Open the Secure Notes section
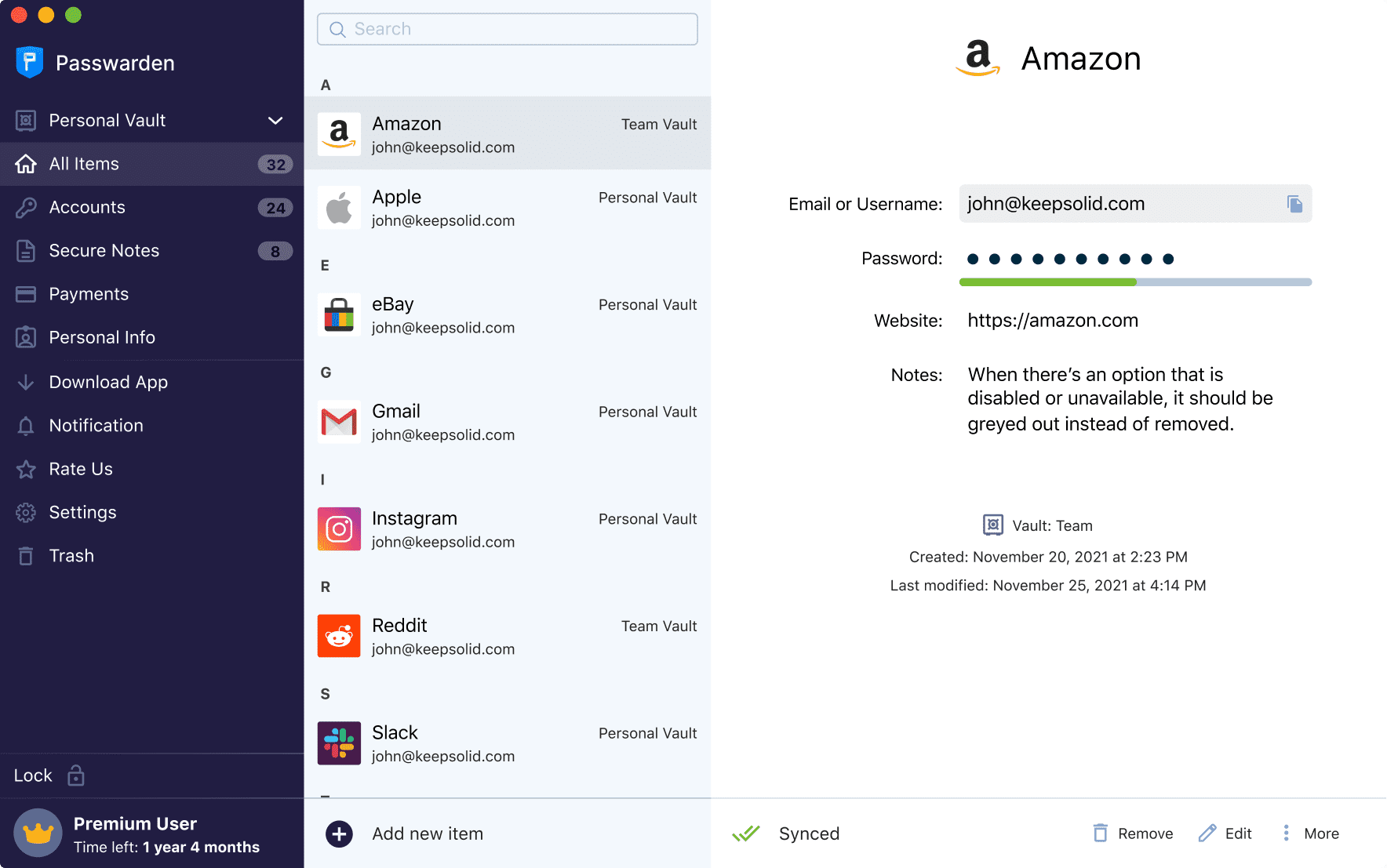The width and height of the screenshot is (1387, 868). point(104,251)
